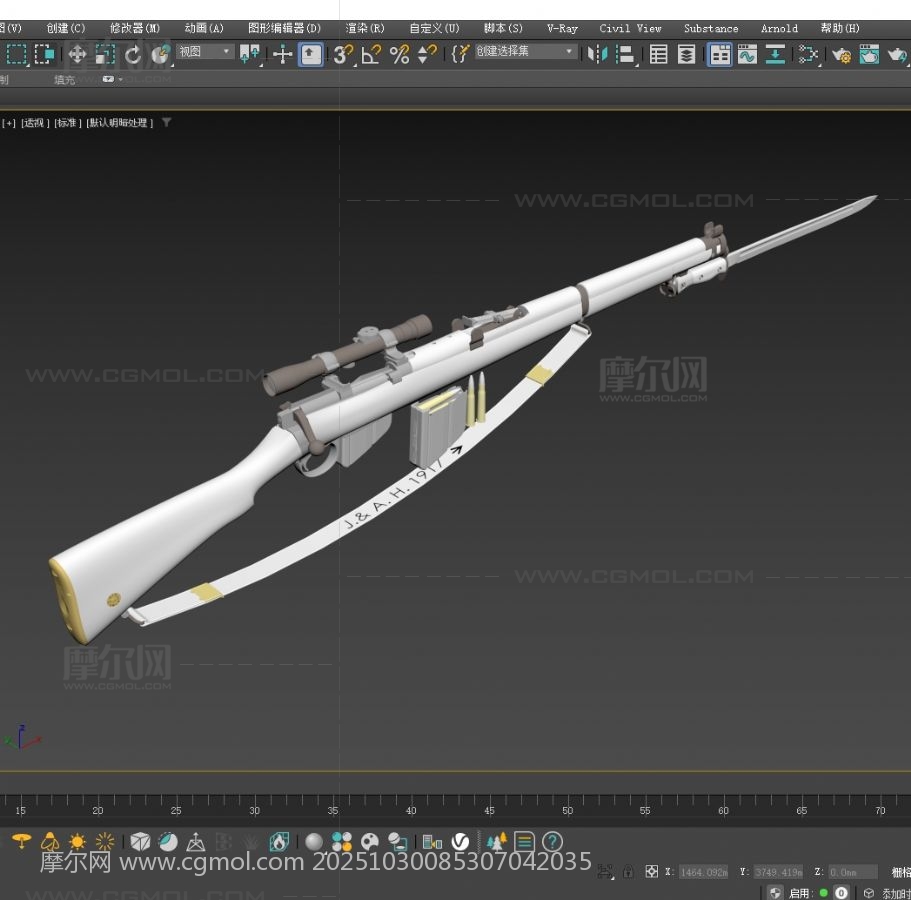Click the Select and Move tool
Image resolution: width=911 pixels, height=900 pixels.
77,55
